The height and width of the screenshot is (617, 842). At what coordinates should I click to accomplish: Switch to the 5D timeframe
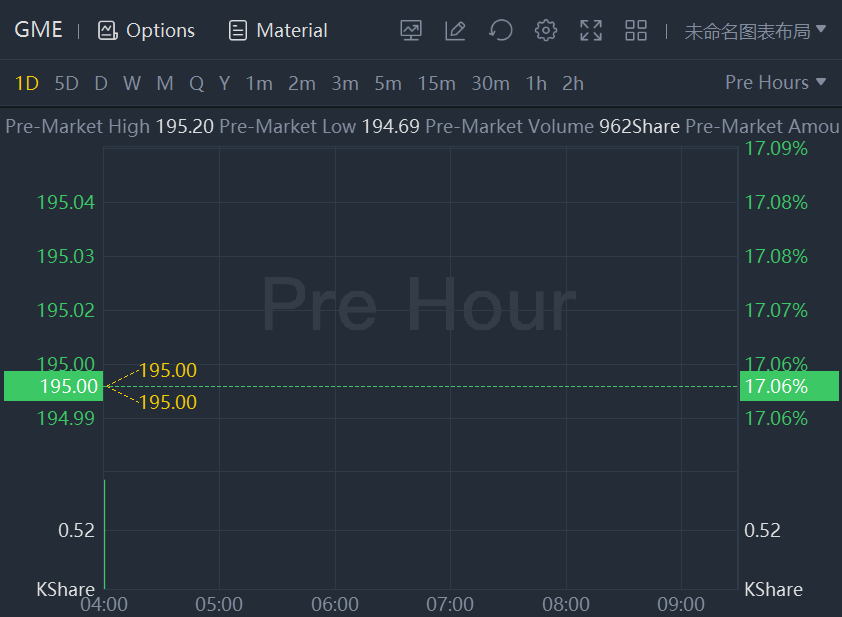(66, 84)
